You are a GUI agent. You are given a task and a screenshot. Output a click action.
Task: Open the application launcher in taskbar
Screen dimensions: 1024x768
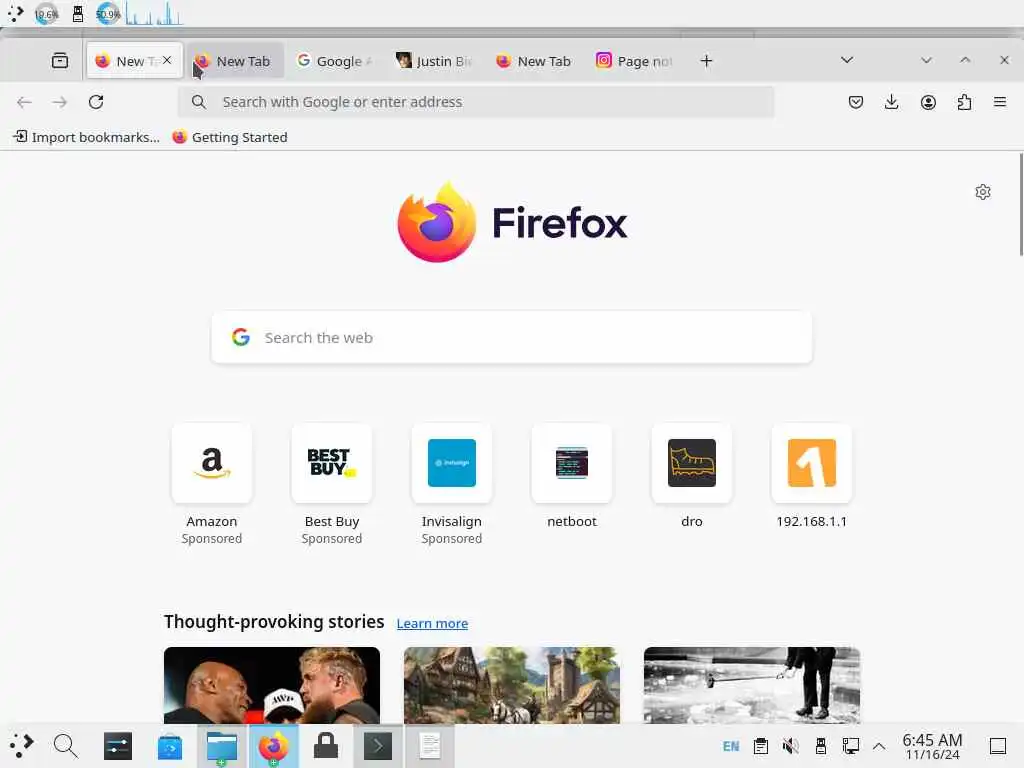21,745
